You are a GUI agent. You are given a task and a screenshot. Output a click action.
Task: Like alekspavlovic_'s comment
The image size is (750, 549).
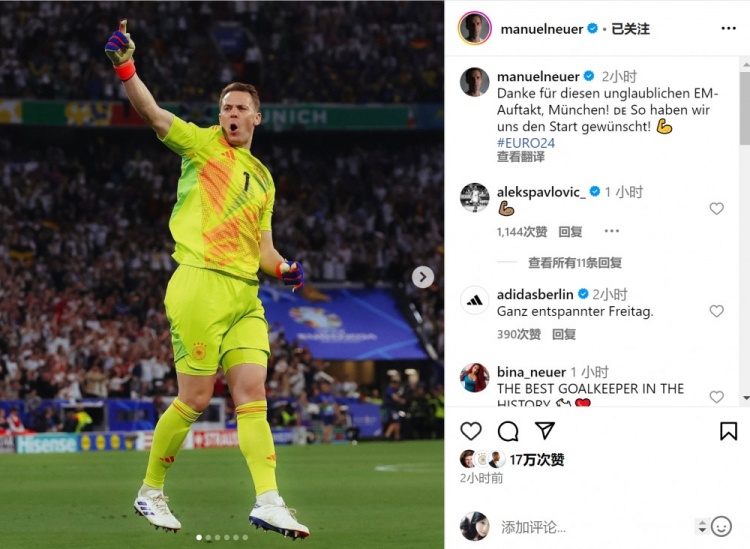click(x=716, y=209)
